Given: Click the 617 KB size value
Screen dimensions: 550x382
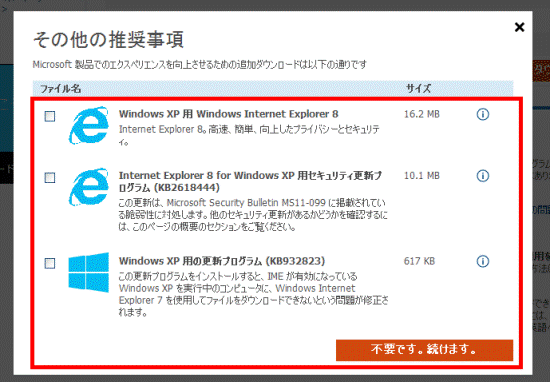Looking at the screenshot, I should click(419, 261).
